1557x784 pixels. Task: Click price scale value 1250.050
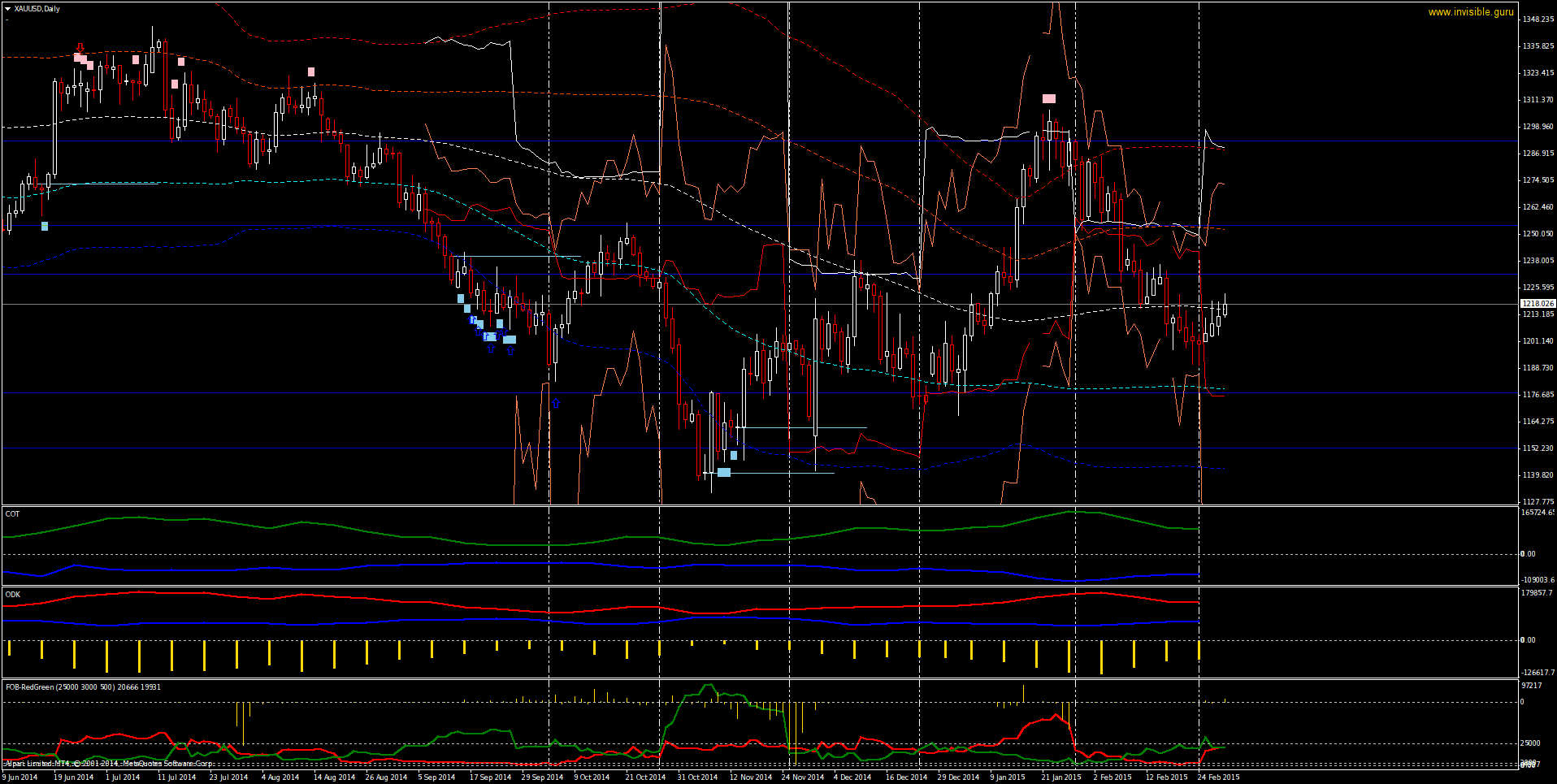(x=1538, y=233)
